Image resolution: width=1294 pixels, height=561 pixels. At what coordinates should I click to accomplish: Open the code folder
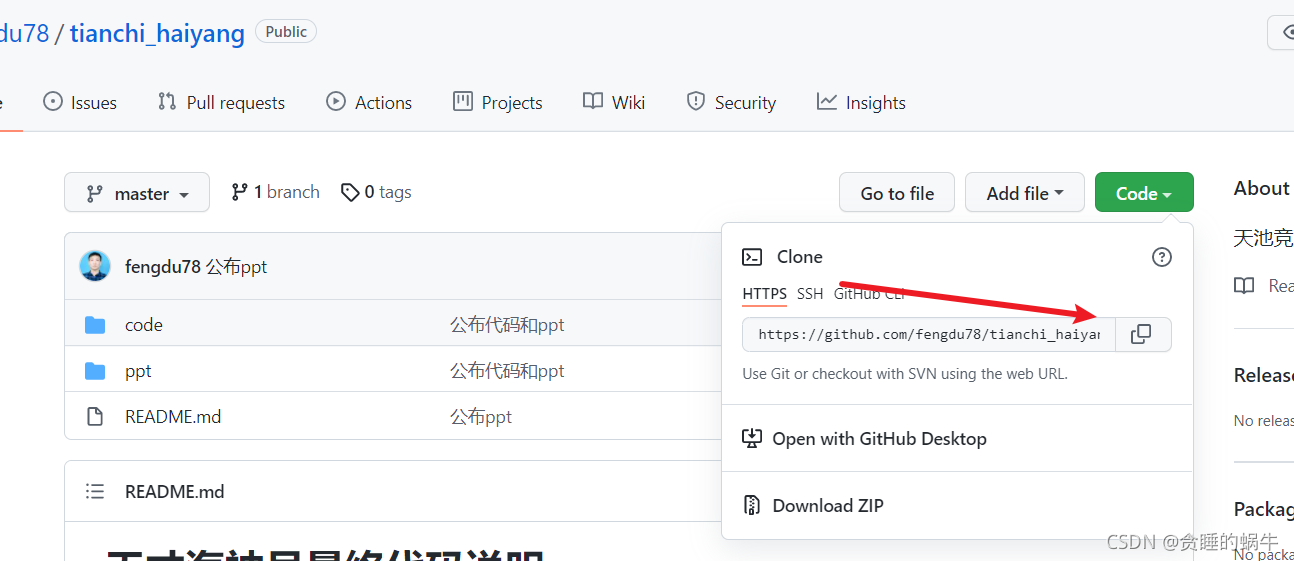click(x=144, y=325)
